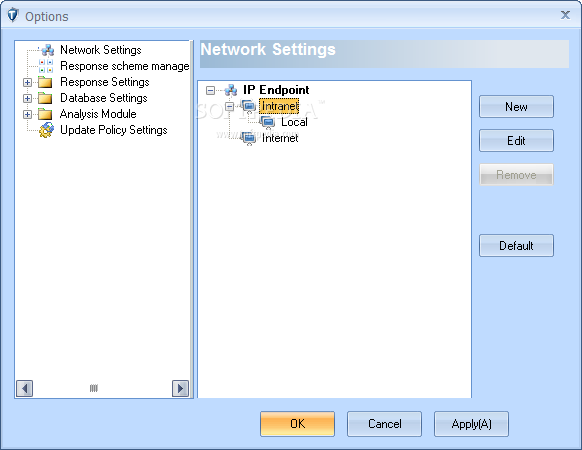Close the Options dialog
Image resolution: width=582 pixels, height=450 pixels.
click(x=565, y=15)
